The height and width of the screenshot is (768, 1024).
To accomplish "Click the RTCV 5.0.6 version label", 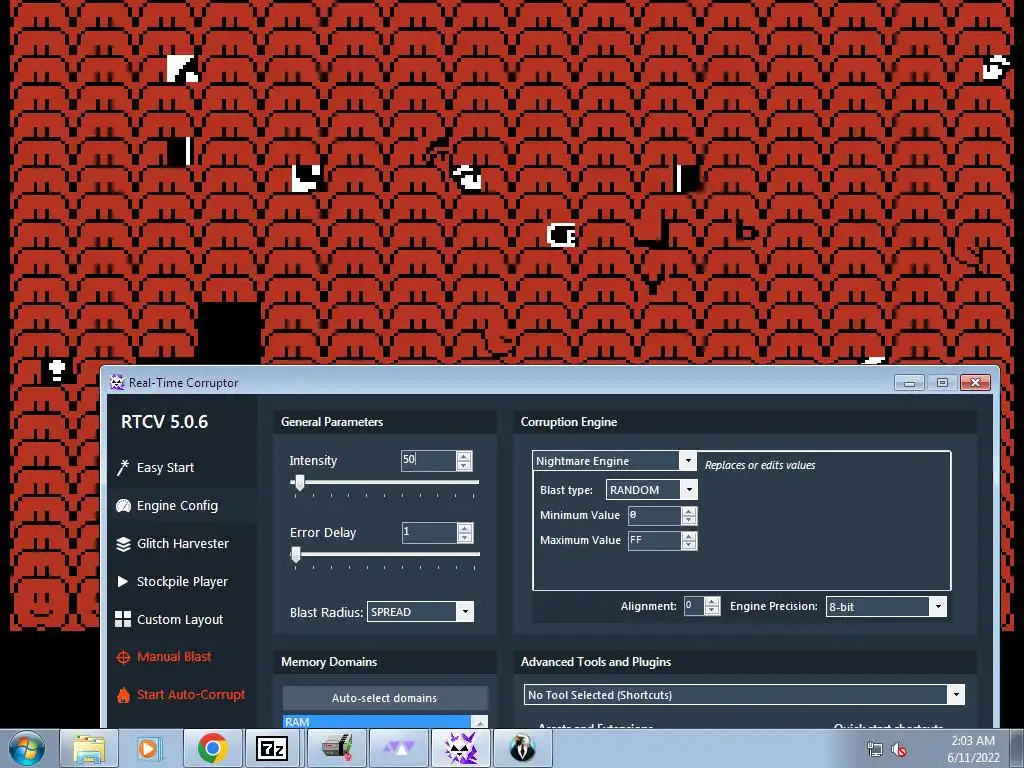I will pyautogui.click(x=165, y=422).
